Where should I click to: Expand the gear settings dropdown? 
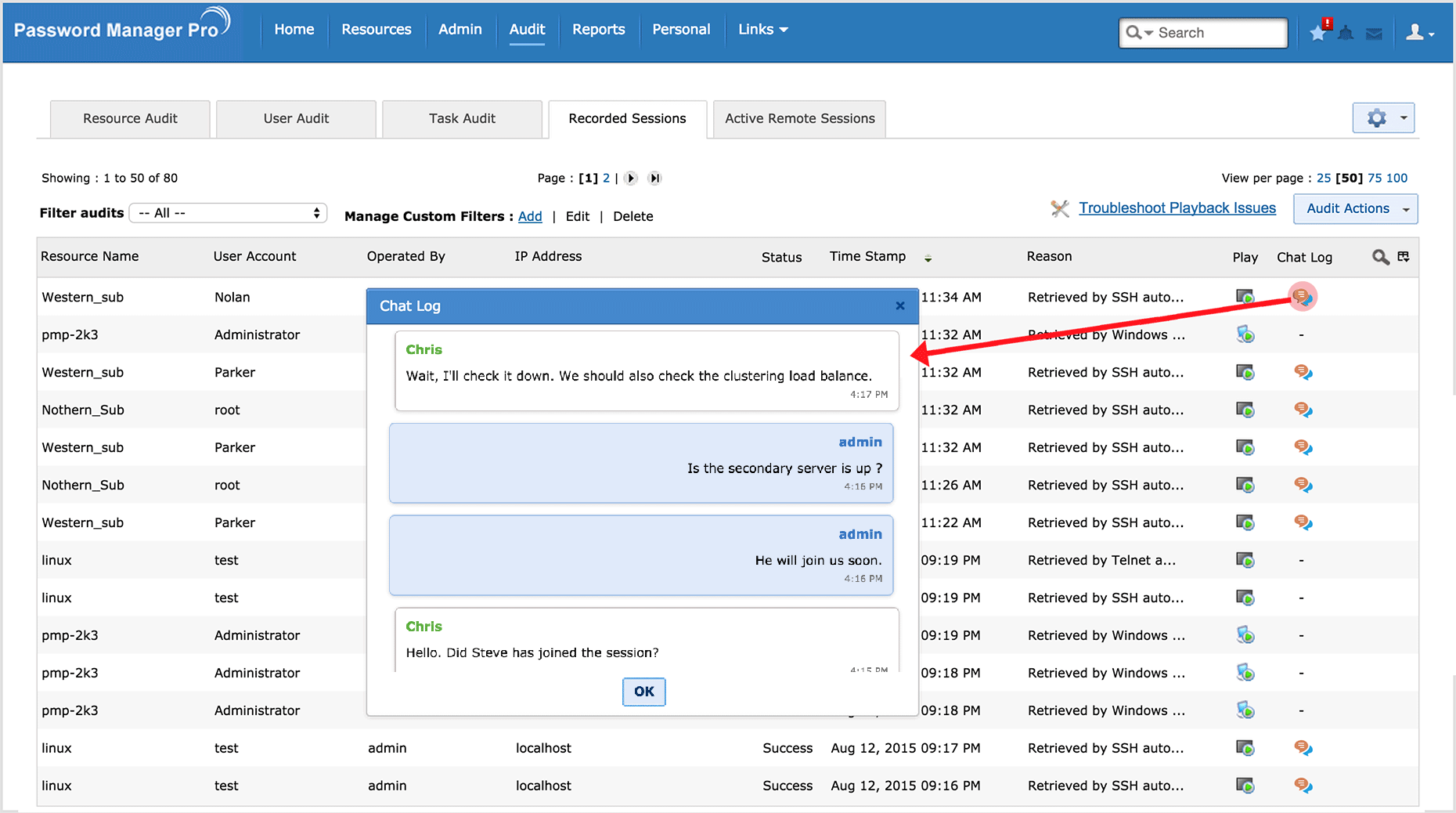(x=1383, y=118)
